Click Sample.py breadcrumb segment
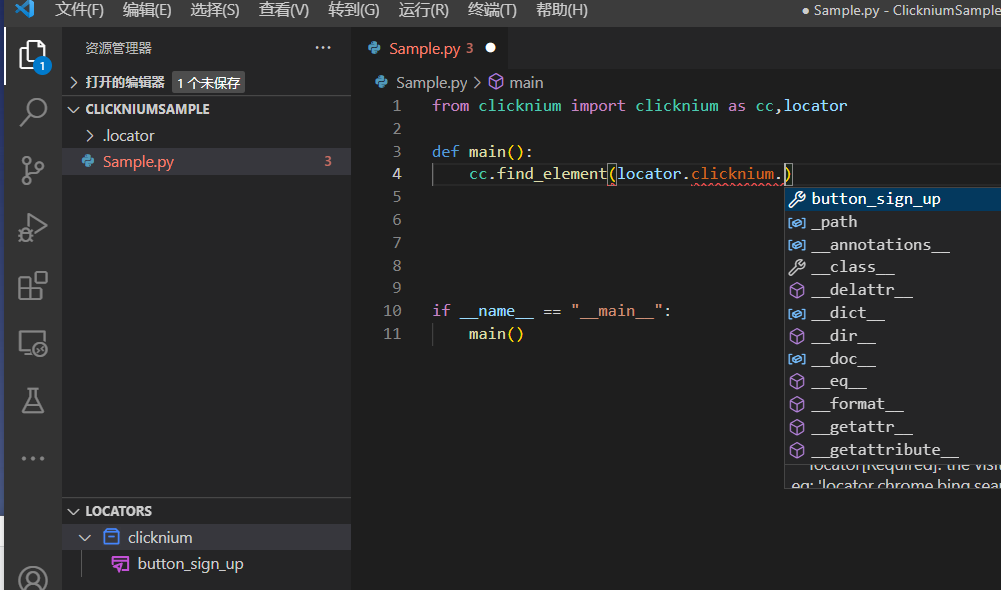This screenshot has height=590, width=1001. pos(432,82)
